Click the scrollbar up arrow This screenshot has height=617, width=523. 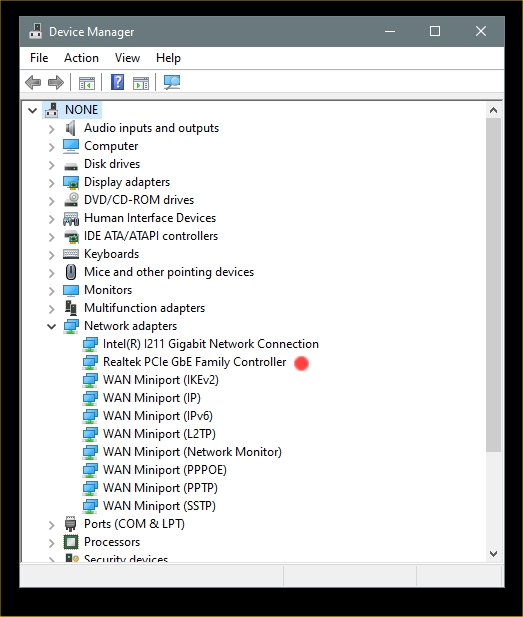coord(493,110)
